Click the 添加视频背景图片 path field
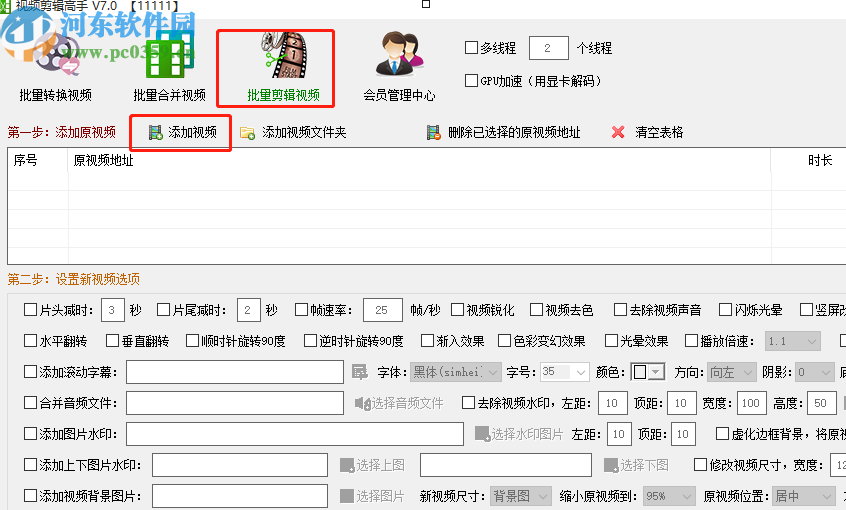 coord(240,496)
